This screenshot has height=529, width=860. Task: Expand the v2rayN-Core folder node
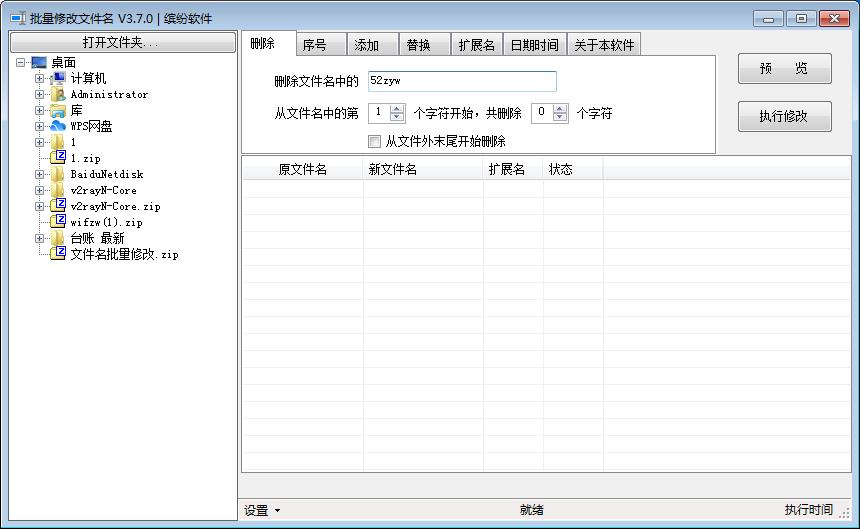[x=40, y=190]
